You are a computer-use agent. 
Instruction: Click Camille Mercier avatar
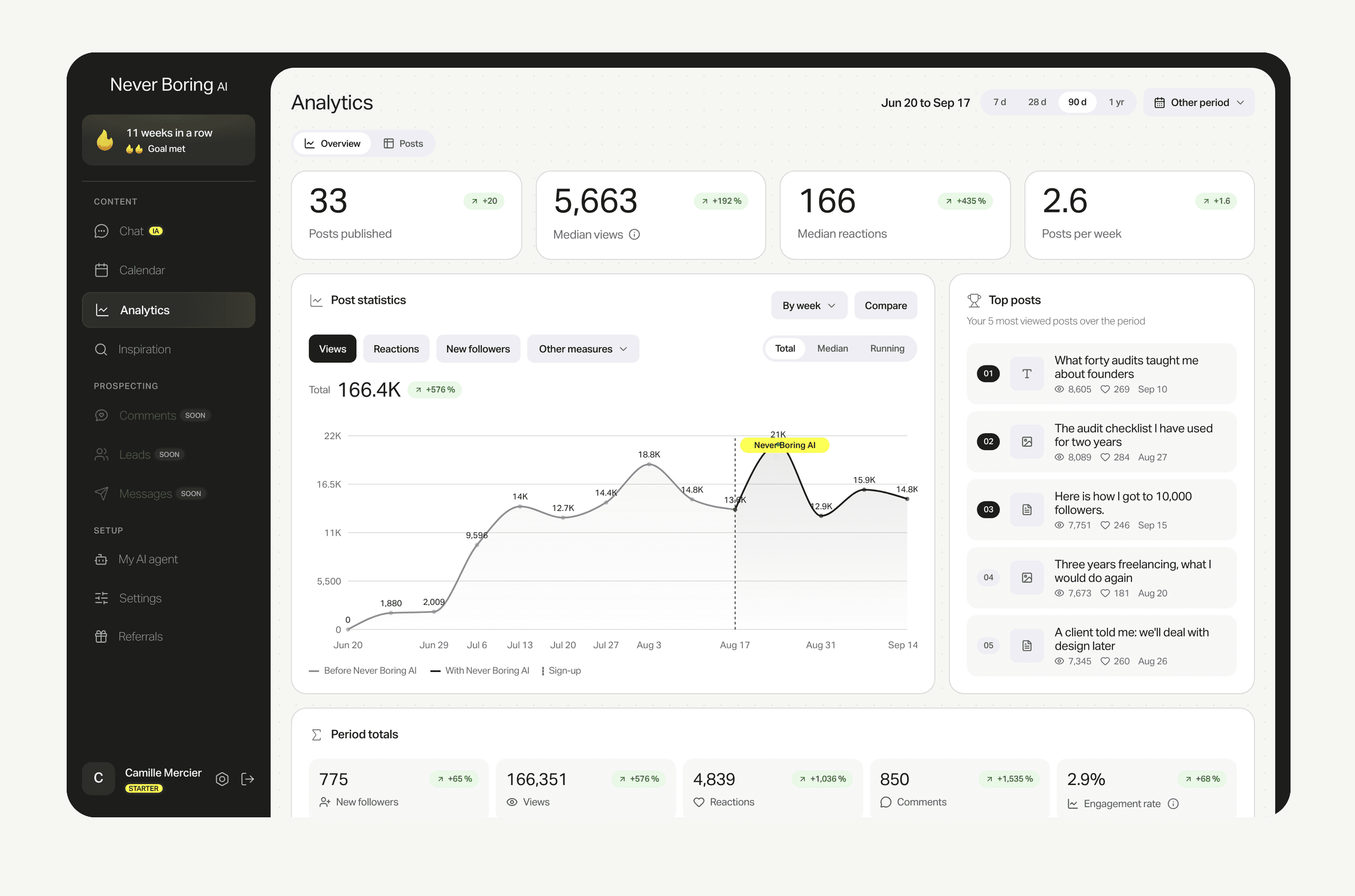click(x=98, y=779)
